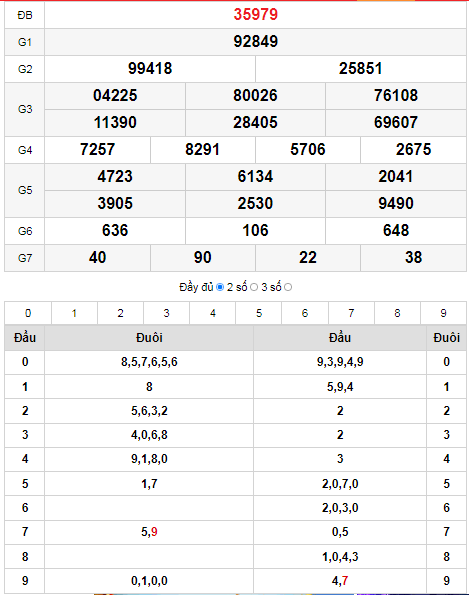Choose digit 7 in the number filter row

[x=351, y=313]
